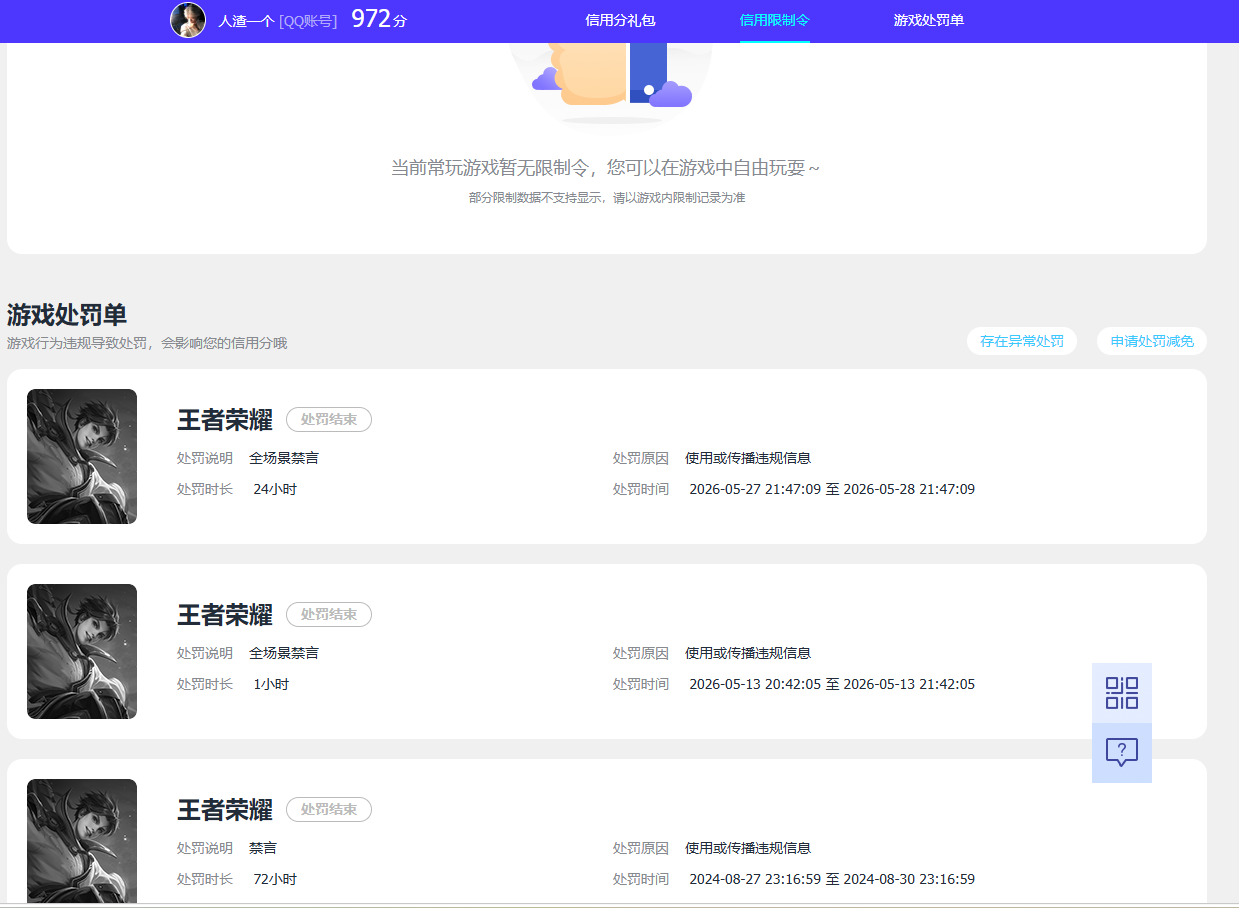Viewport: 1239px width, 908px height.
Task: Click the 1小时 penalty duration value
Action: [271, 684]
